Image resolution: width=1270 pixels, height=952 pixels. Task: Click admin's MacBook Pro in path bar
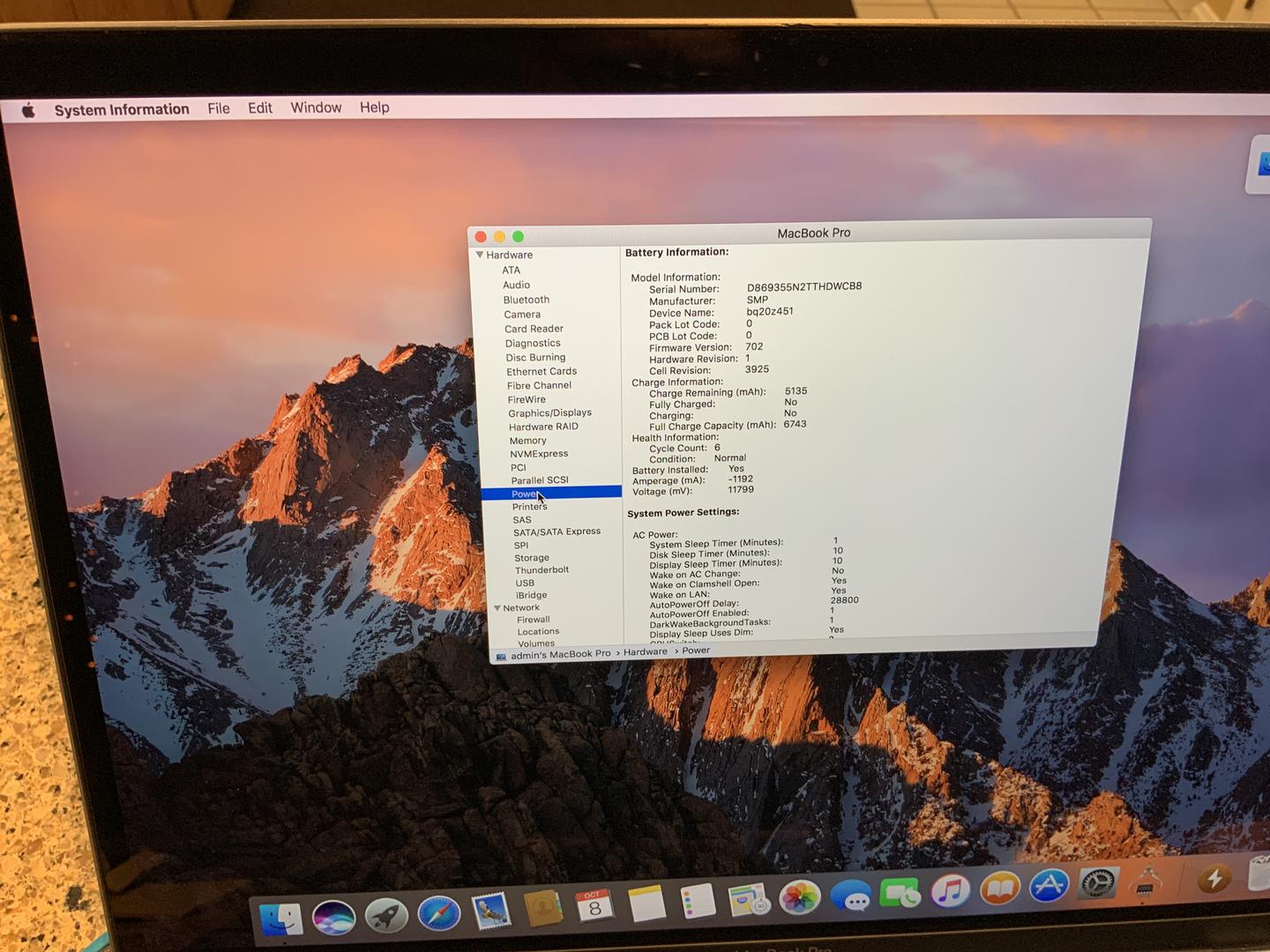coord(561,654)
